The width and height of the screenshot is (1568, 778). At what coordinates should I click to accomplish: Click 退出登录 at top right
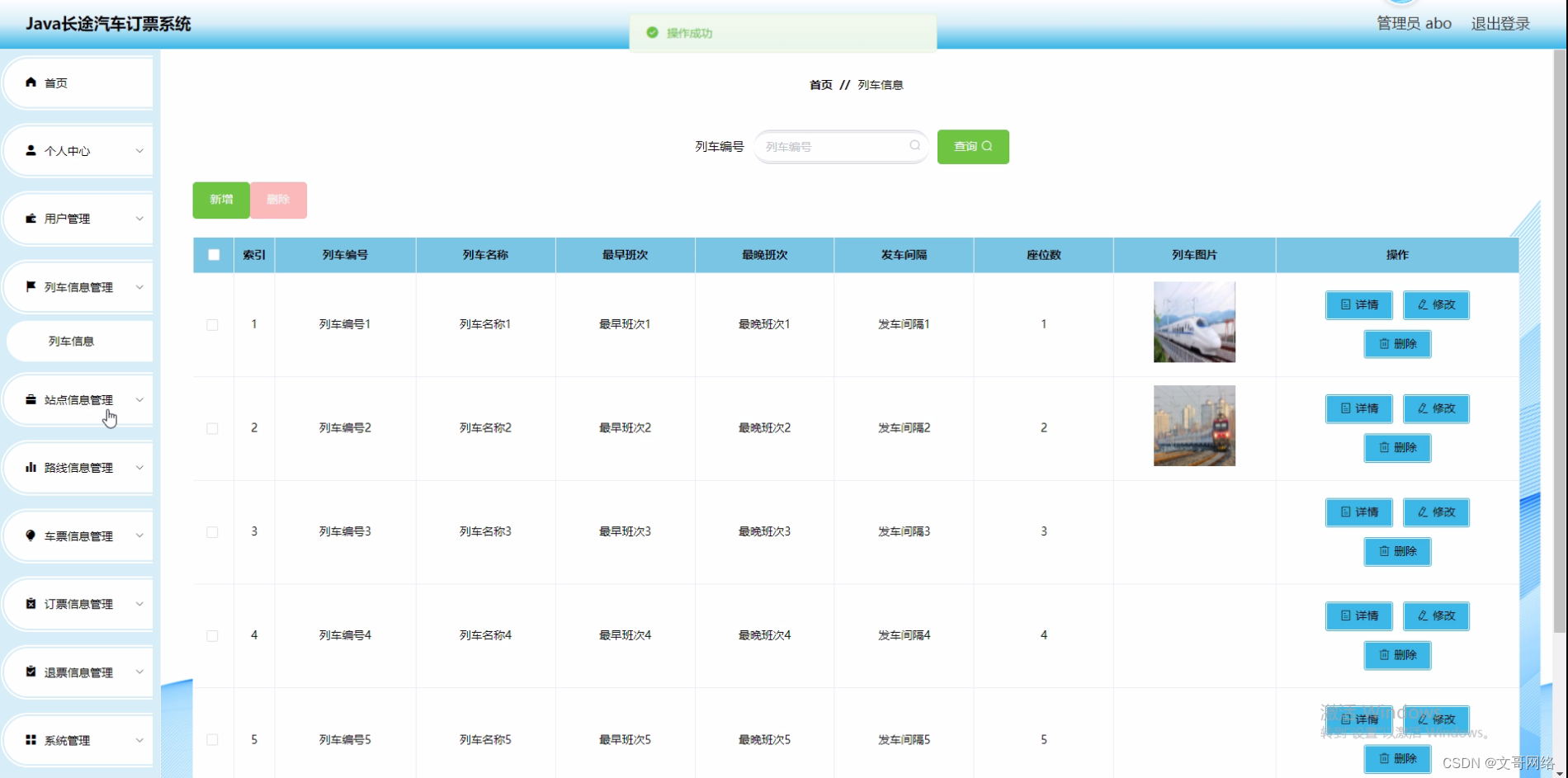[1500, 23]
